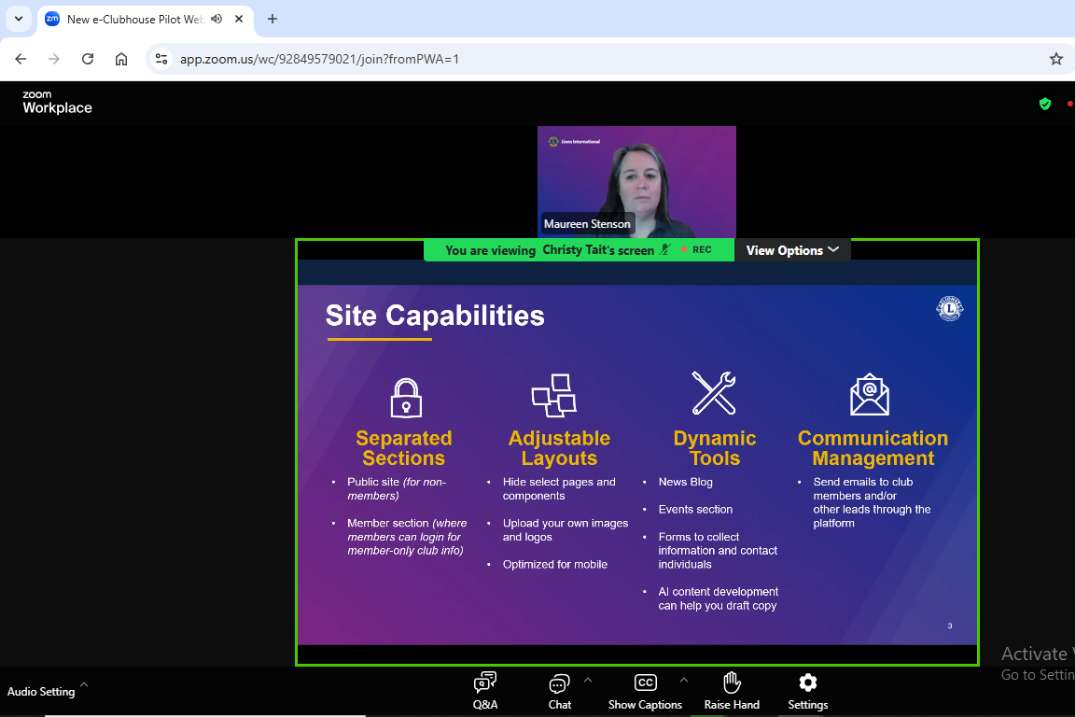Open the browser tab search dropdown
1075x717 pixels.
click(x=18, y=19)
